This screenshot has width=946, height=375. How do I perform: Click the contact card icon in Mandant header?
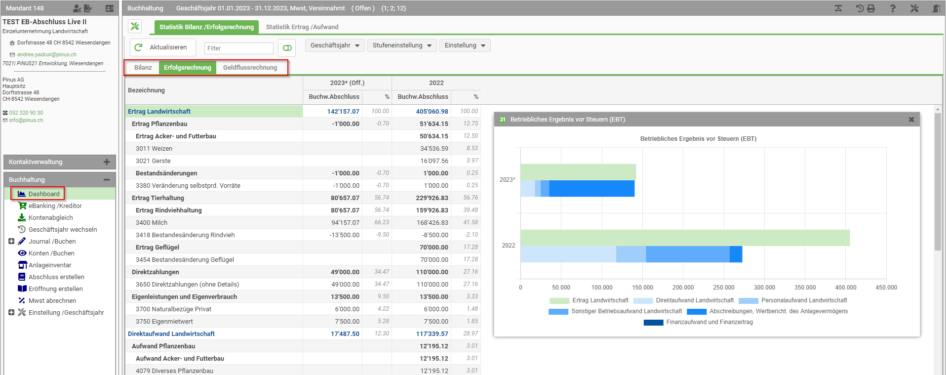point(109,8)
